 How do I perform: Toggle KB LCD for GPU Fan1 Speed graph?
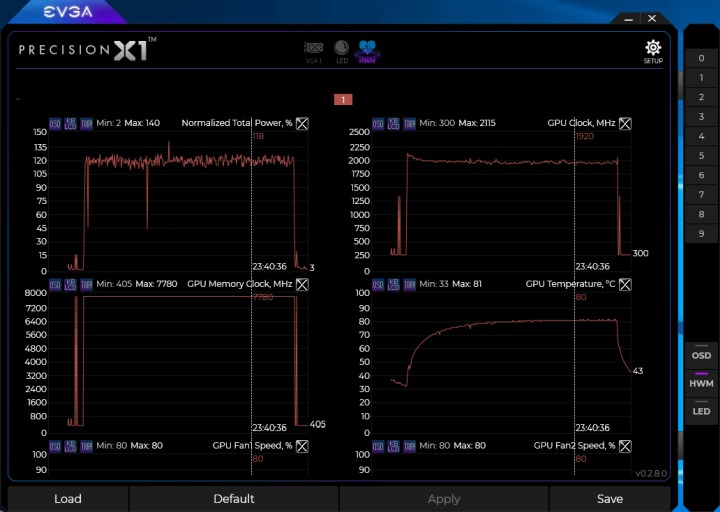[x=70, y=446]
